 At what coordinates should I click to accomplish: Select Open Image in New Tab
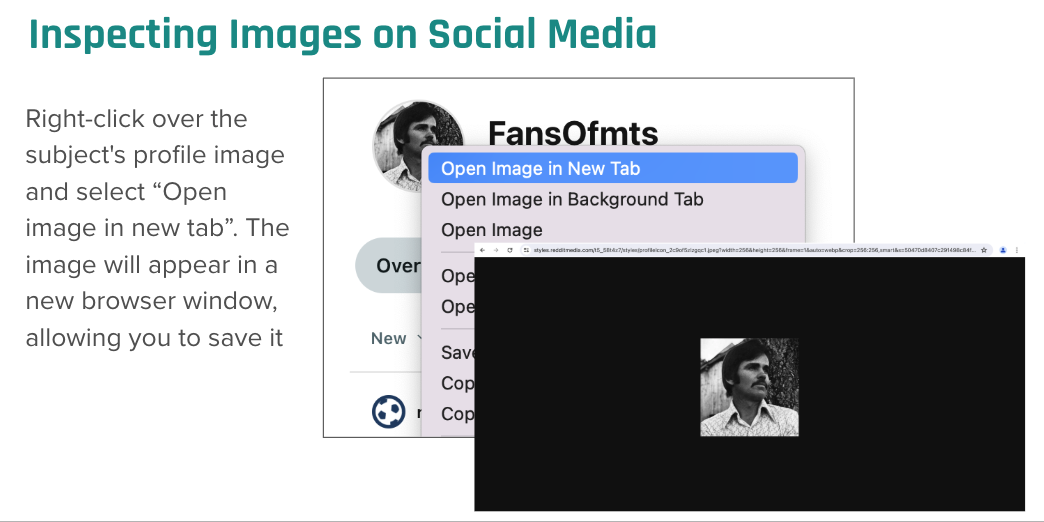[x=540, y=168]
